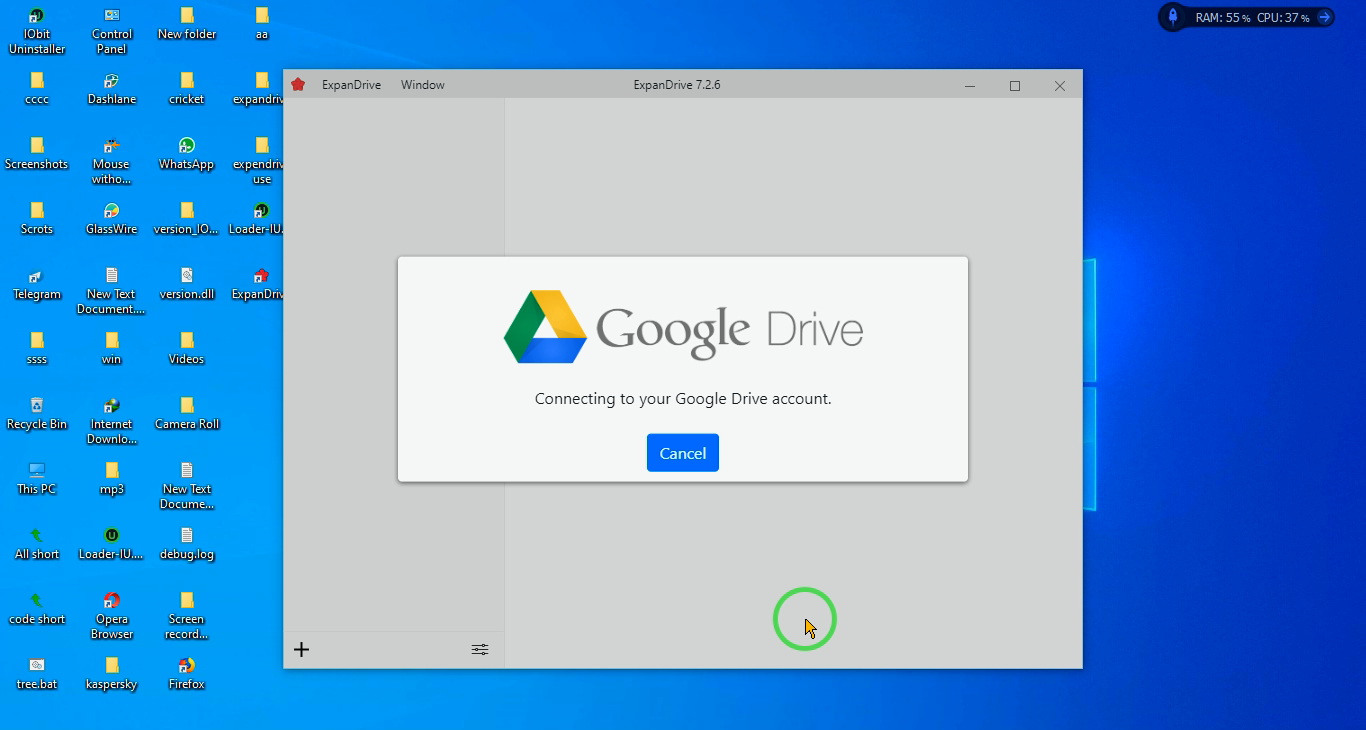The width and height of the screenshot is (1366, 730).
Task: Select the Control Panel desktop icon
Action: [x=112, y=31]
